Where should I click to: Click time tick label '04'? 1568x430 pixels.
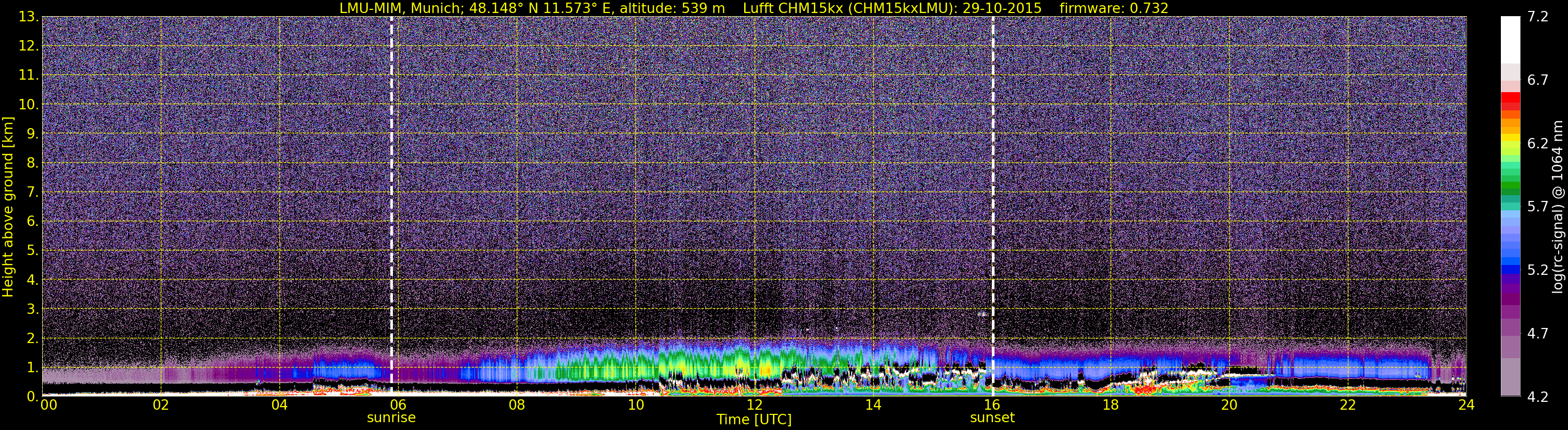279,406
